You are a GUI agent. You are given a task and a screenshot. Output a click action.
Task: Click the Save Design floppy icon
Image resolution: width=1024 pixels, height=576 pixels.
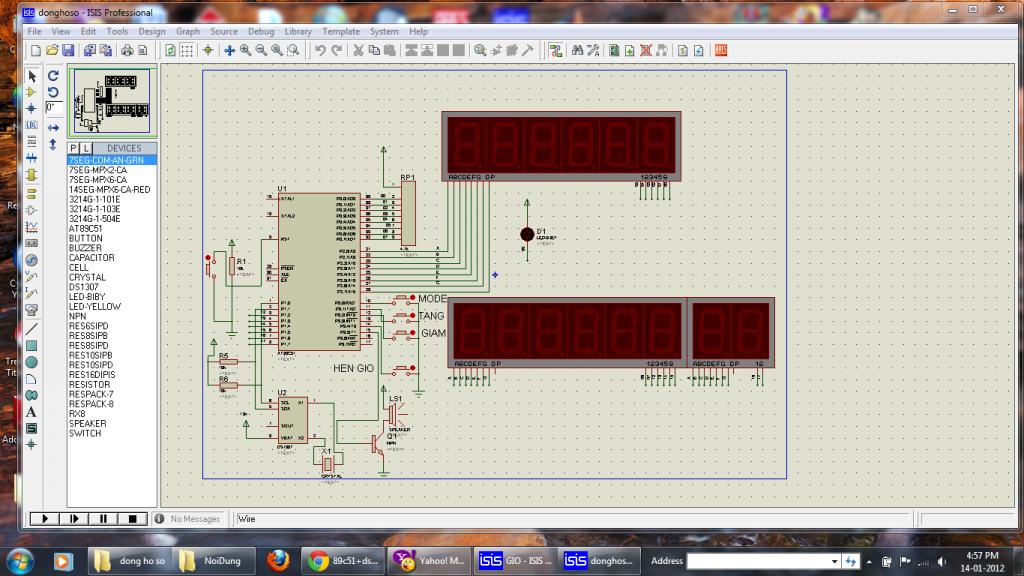point(68,50)
